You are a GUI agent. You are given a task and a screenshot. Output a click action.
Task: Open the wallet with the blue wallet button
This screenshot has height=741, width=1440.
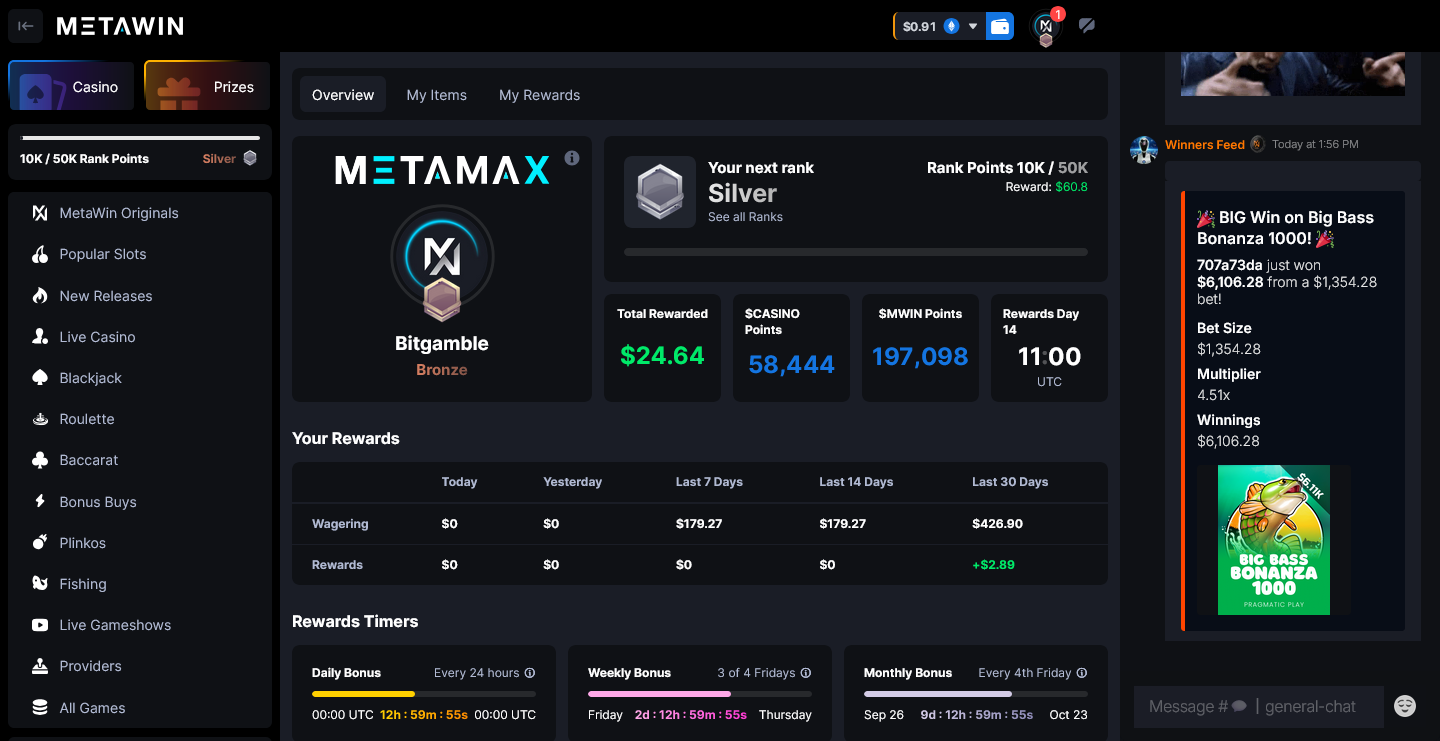[x=999, y=26]
